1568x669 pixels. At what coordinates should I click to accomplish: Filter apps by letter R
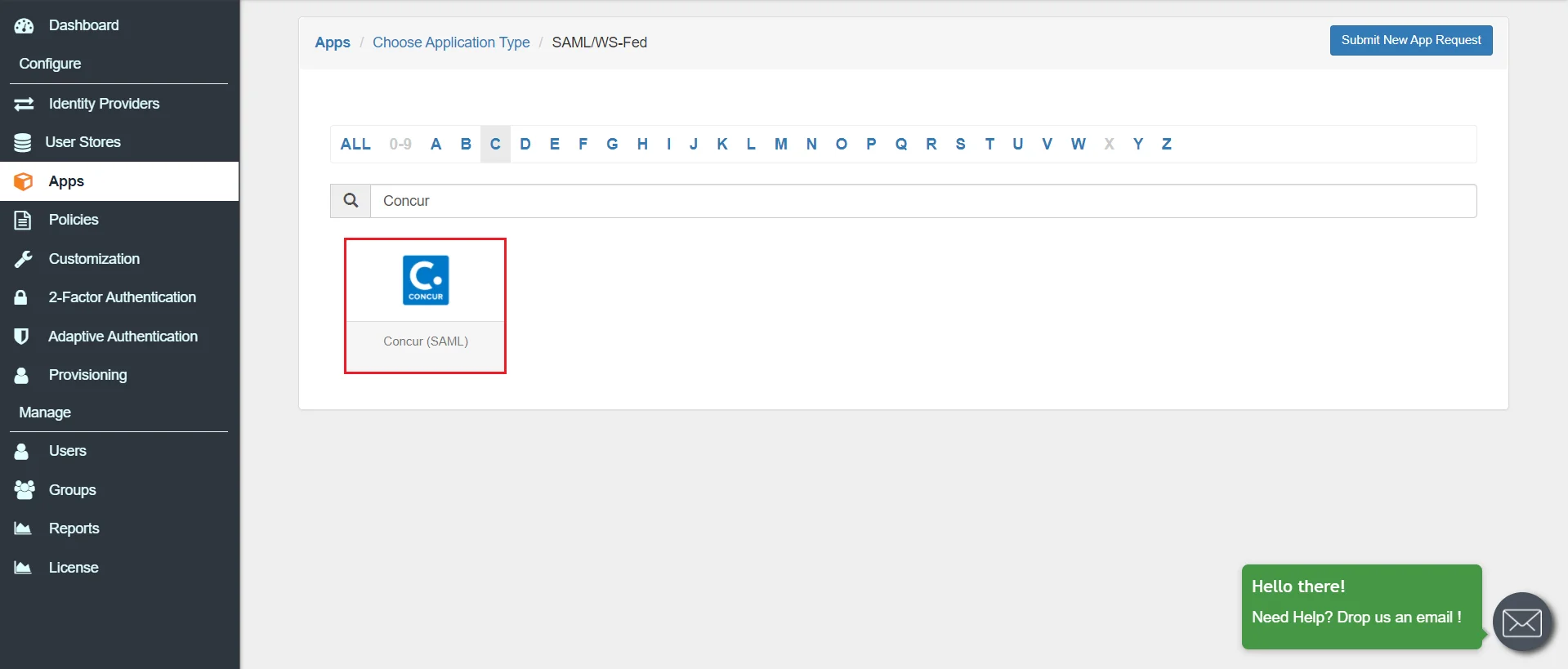click(x=931, y=144)
